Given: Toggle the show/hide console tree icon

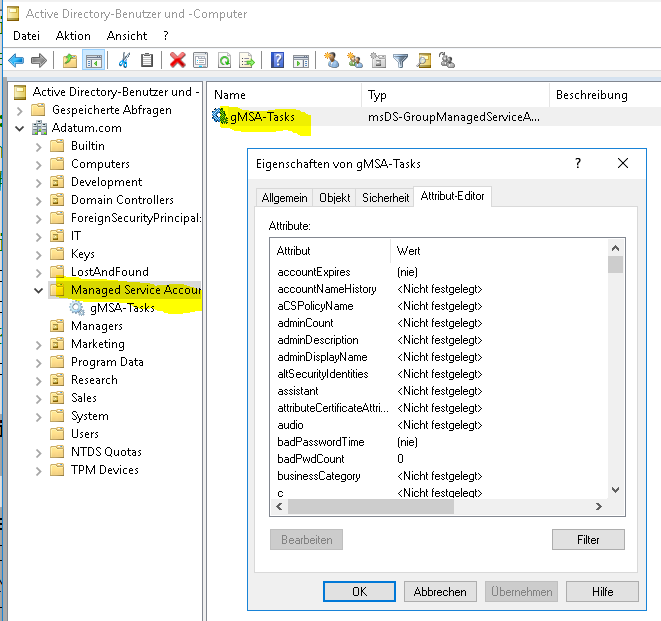Looking at the screenshot, I should 94,60.
